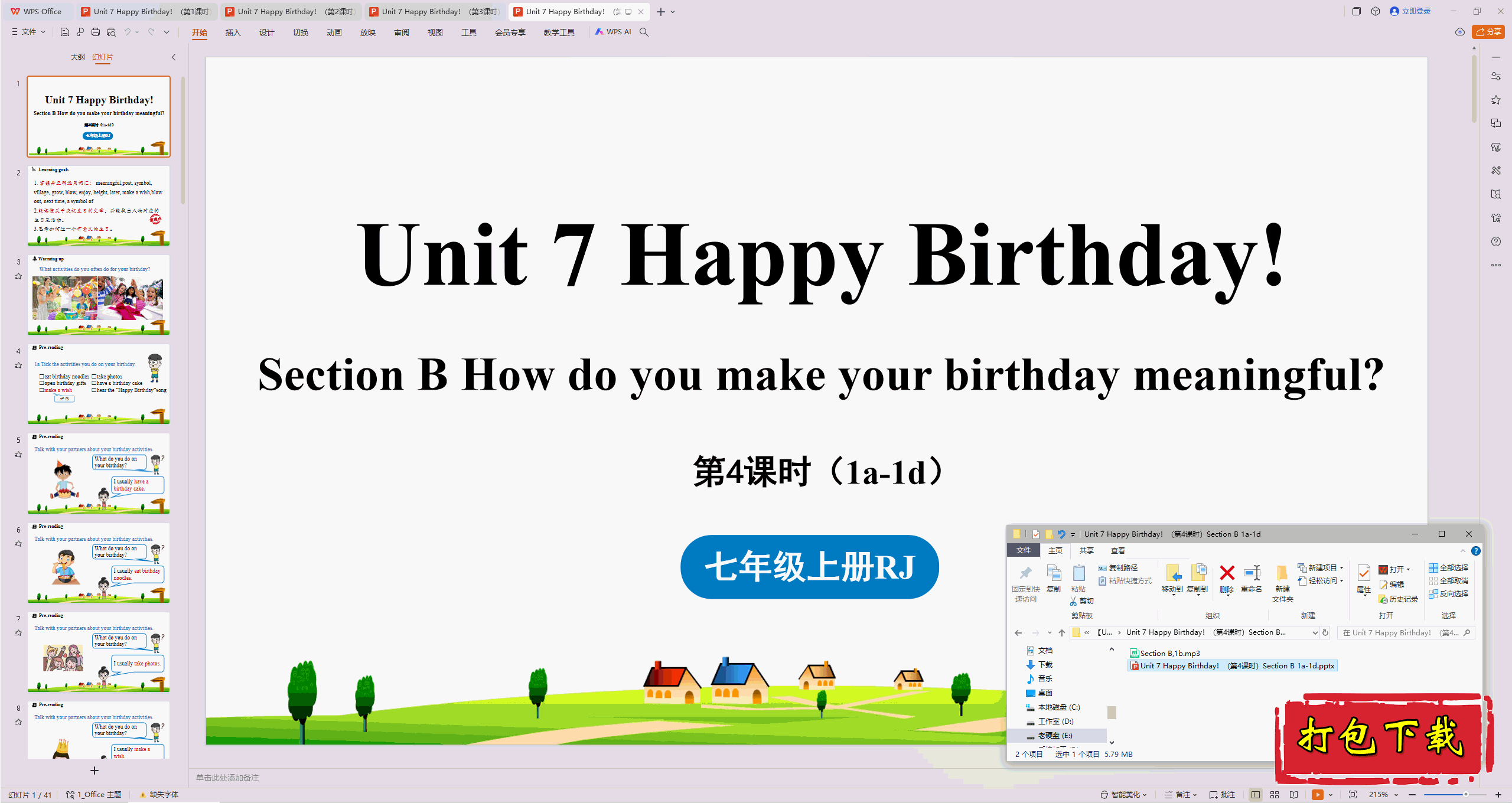The height and width of the screenshot is (803, 1512).
Task: Click Explorer search input field
Action: [x=1406, y=633]
